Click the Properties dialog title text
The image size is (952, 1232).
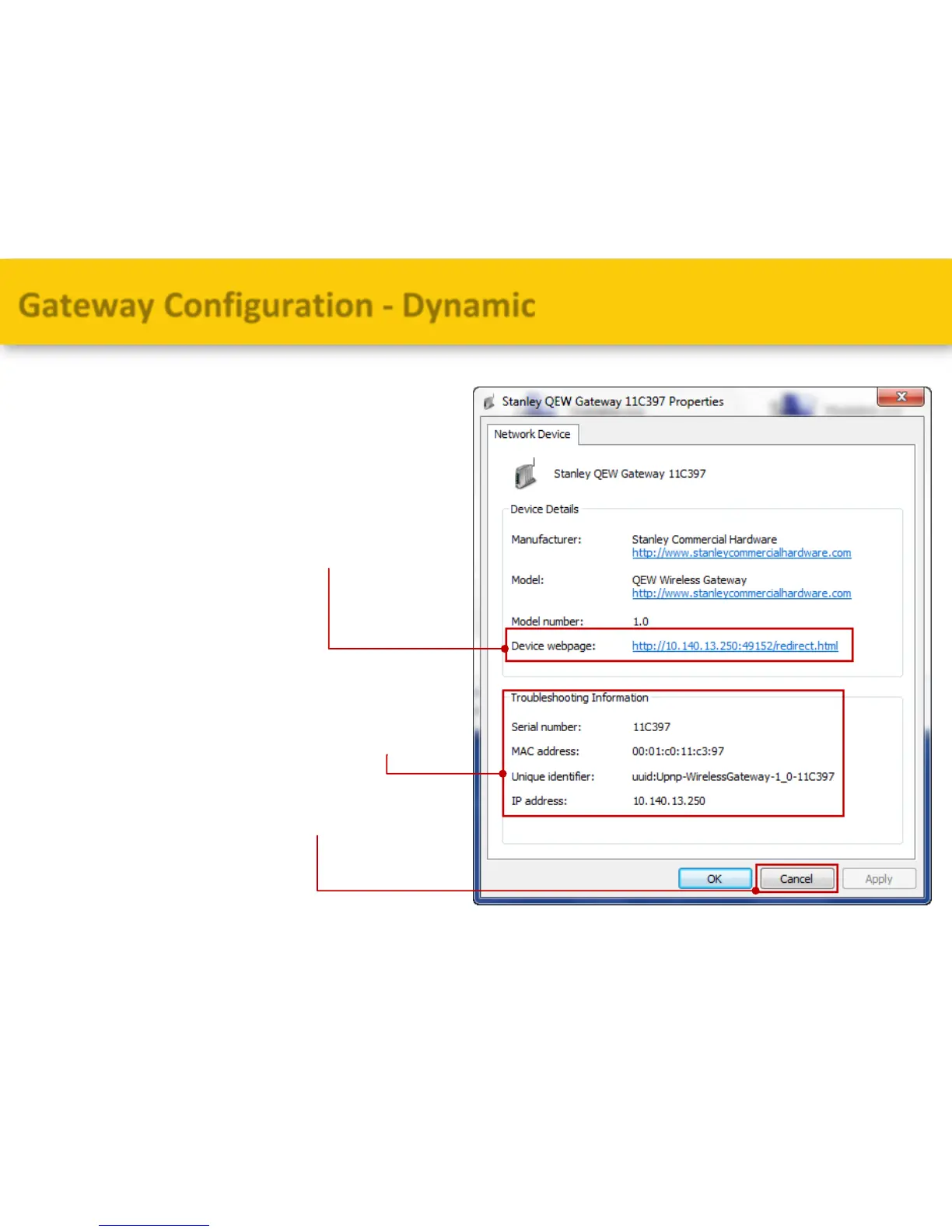coord(613,401)
